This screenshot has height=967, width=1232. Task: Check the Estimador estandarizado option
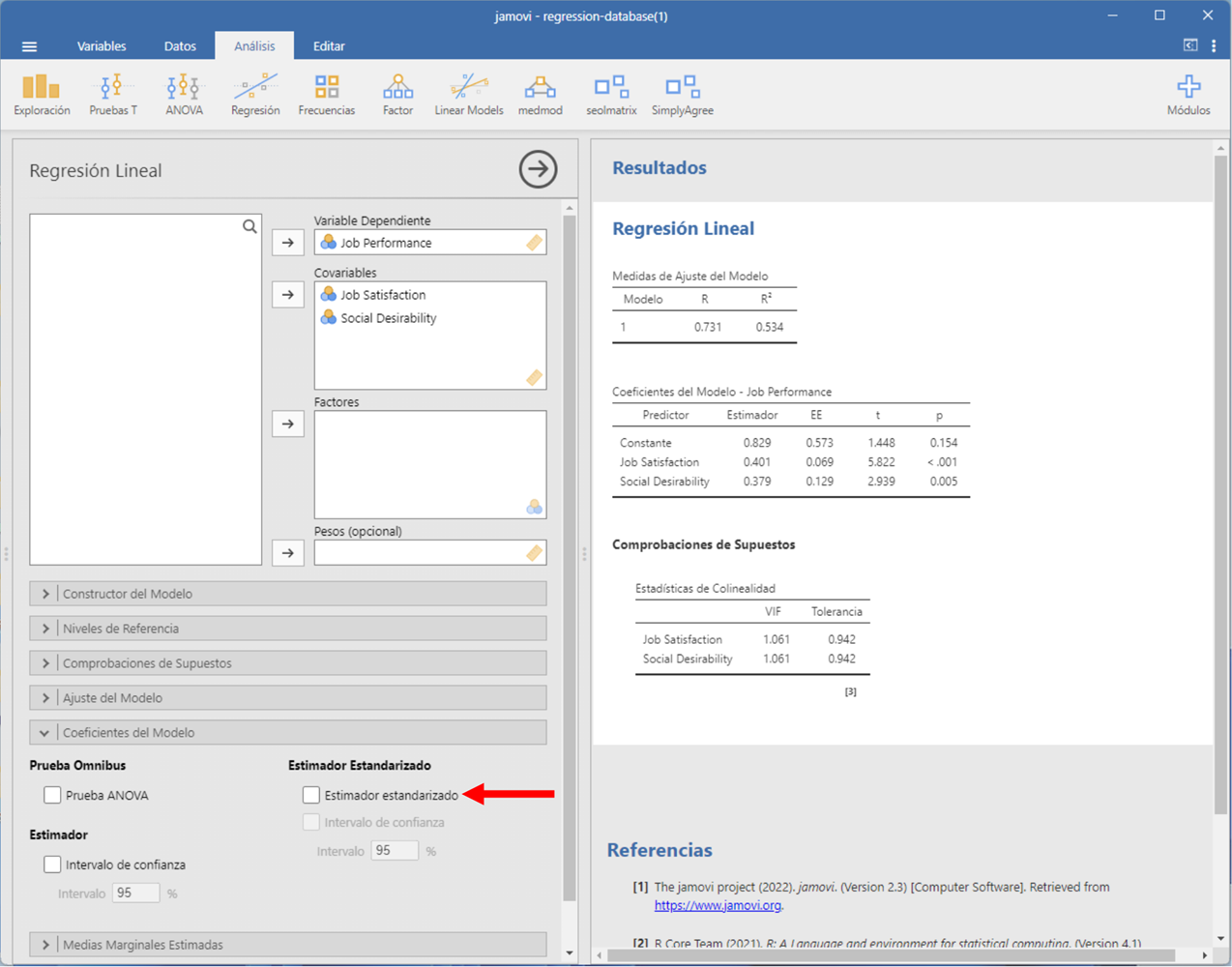pyautogui.click(x=311, y=795)
